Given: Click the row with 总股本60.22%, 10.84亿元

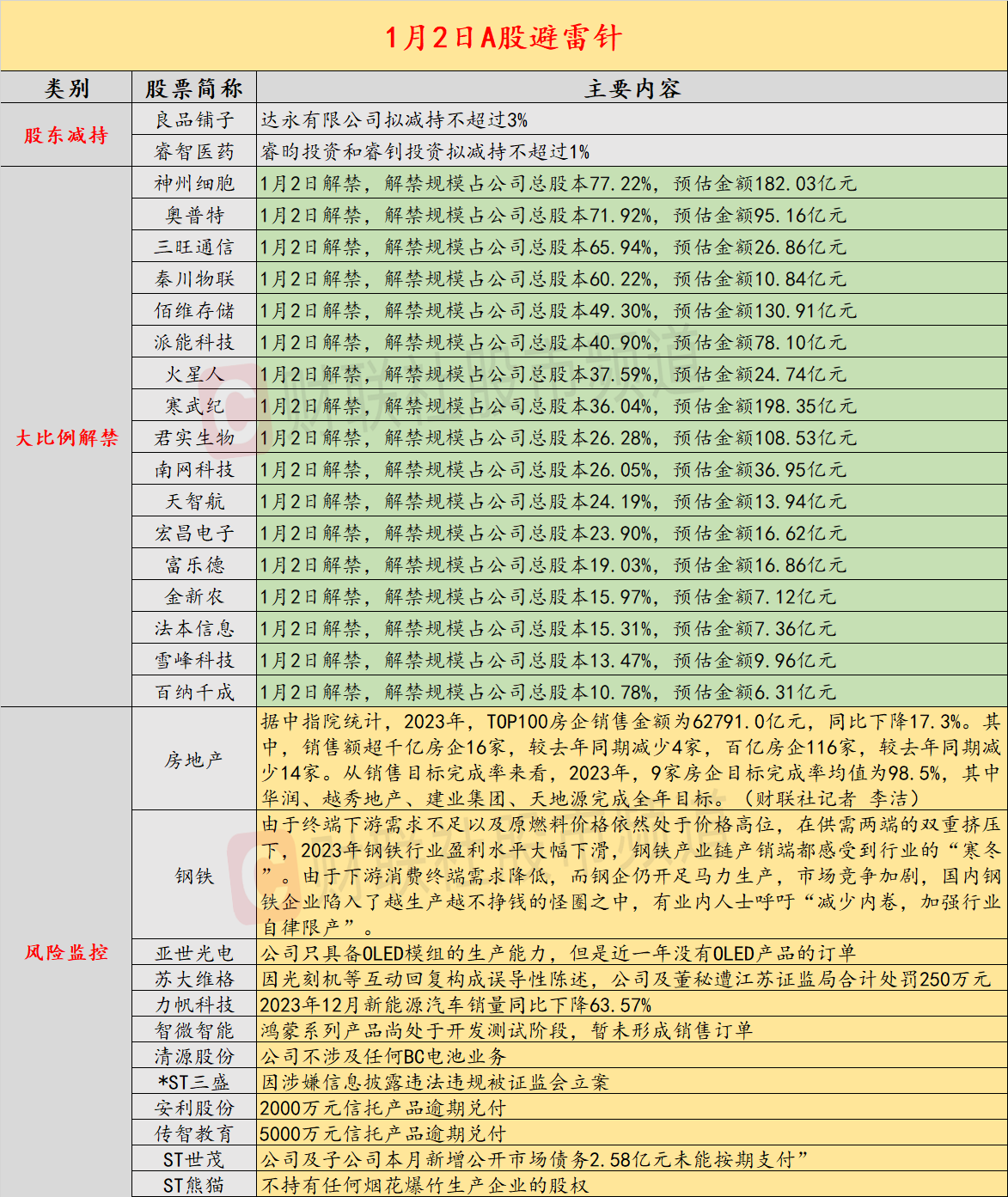Looking at the screenshot, I should (x=632, y=278).
